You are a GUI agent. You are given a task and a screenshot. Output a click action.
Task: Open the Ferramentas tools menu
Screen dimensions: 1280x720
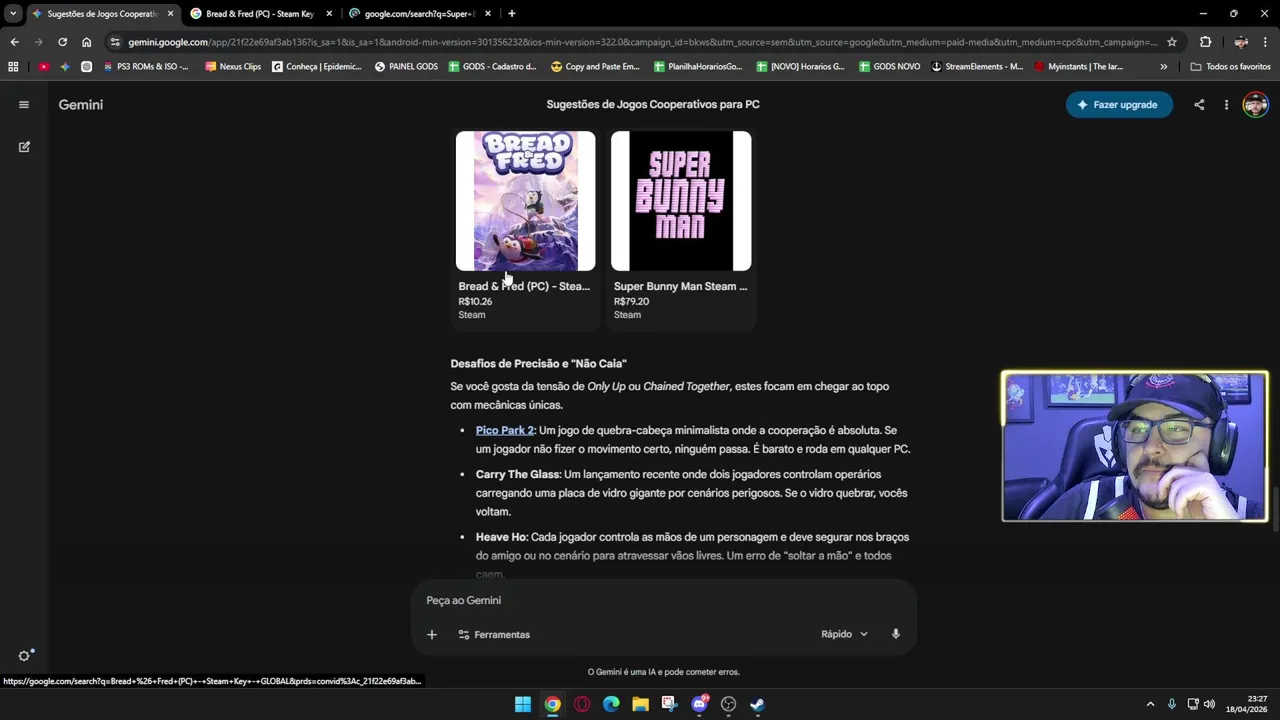click(x=494, y=634)
